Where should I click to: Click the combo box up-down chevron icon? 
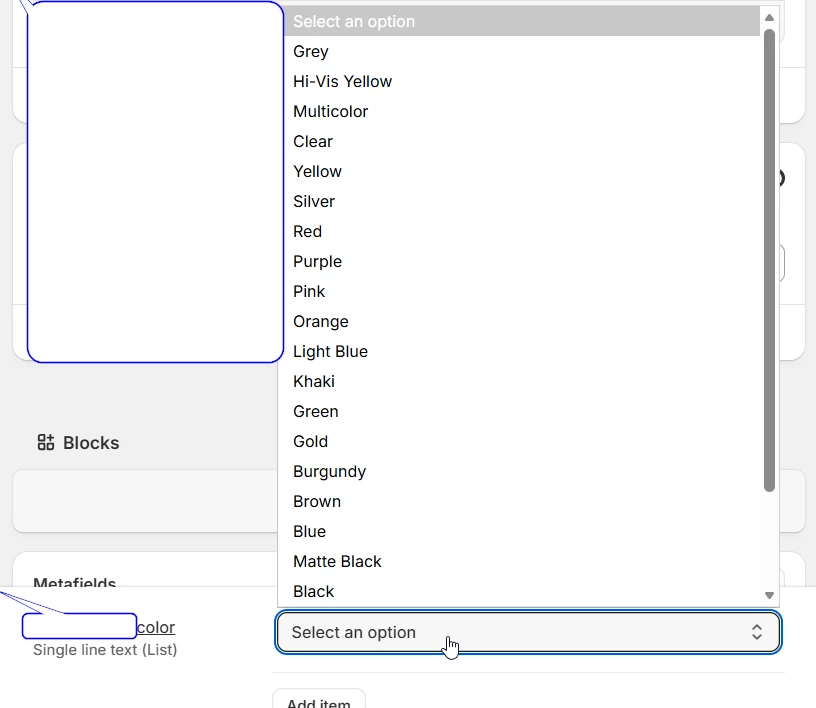[757, 632]
